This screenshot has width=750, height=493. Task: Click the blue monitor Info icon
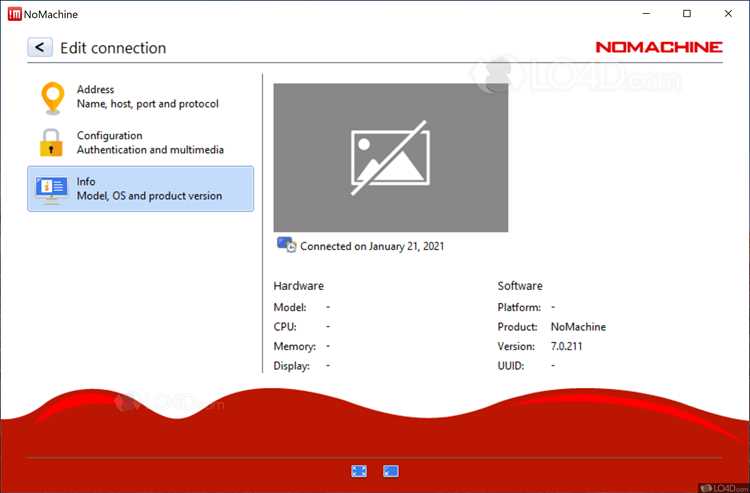pos(51,190)
